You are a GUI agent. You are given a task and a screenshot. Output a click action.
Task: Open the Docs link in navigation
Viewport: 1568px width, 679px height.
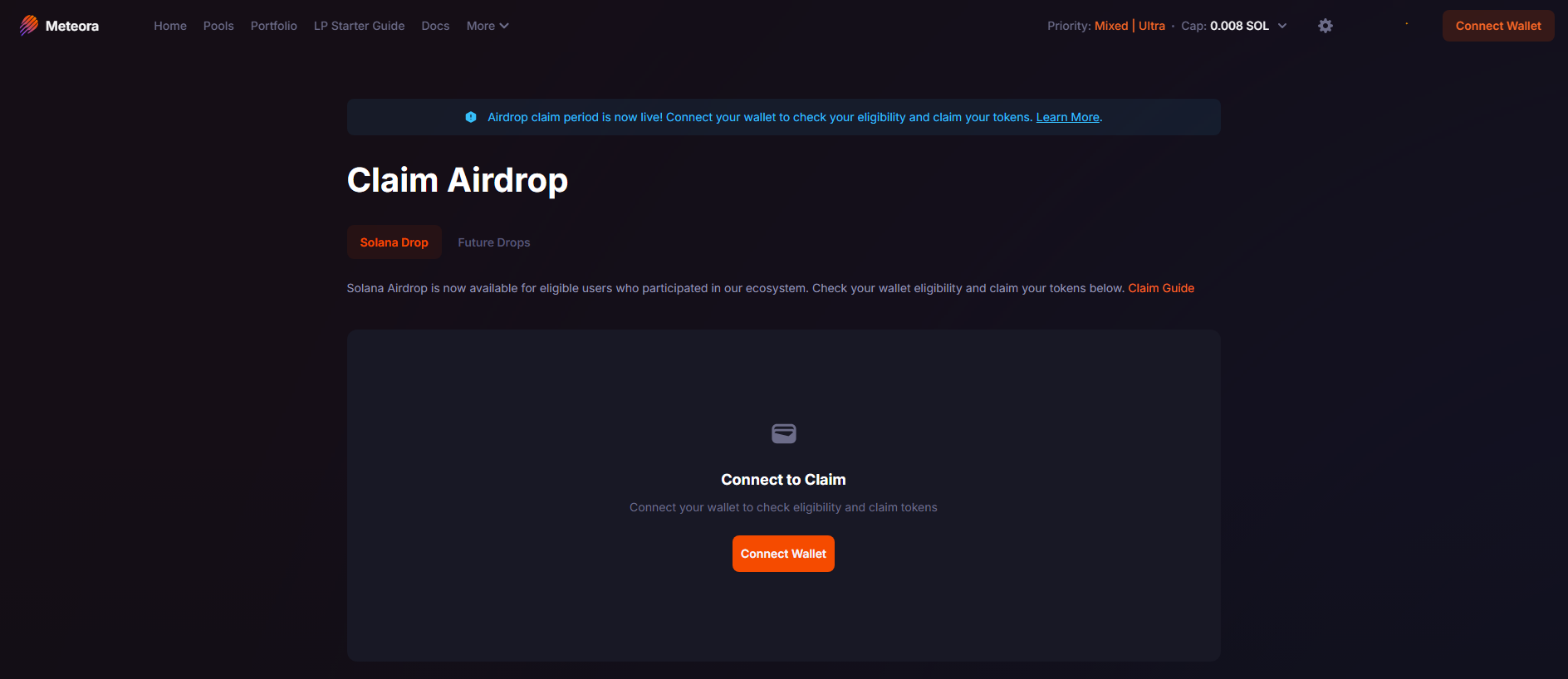[435, 26]
